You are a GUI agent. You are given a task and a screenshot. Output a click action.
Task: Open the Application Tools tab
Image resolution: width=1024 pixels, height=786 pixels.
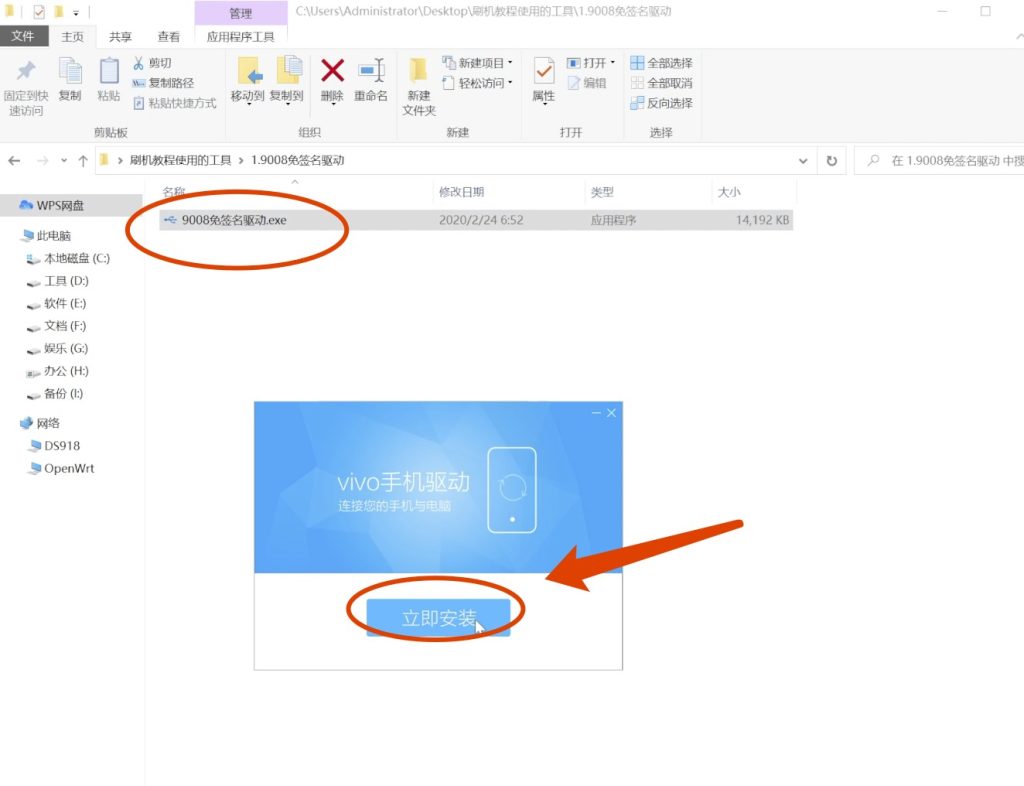point(240,37)
